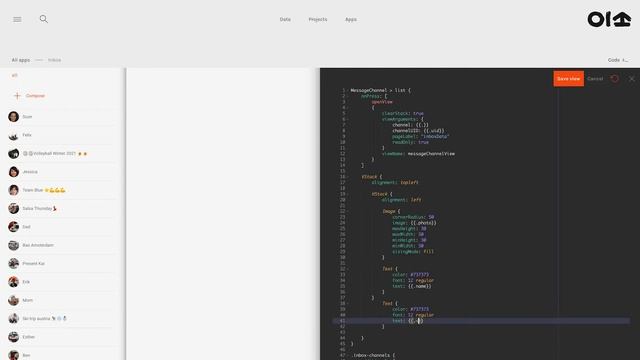Click the 'clearStack: true' code line
640x360 pixels.
tap(402, 113)
